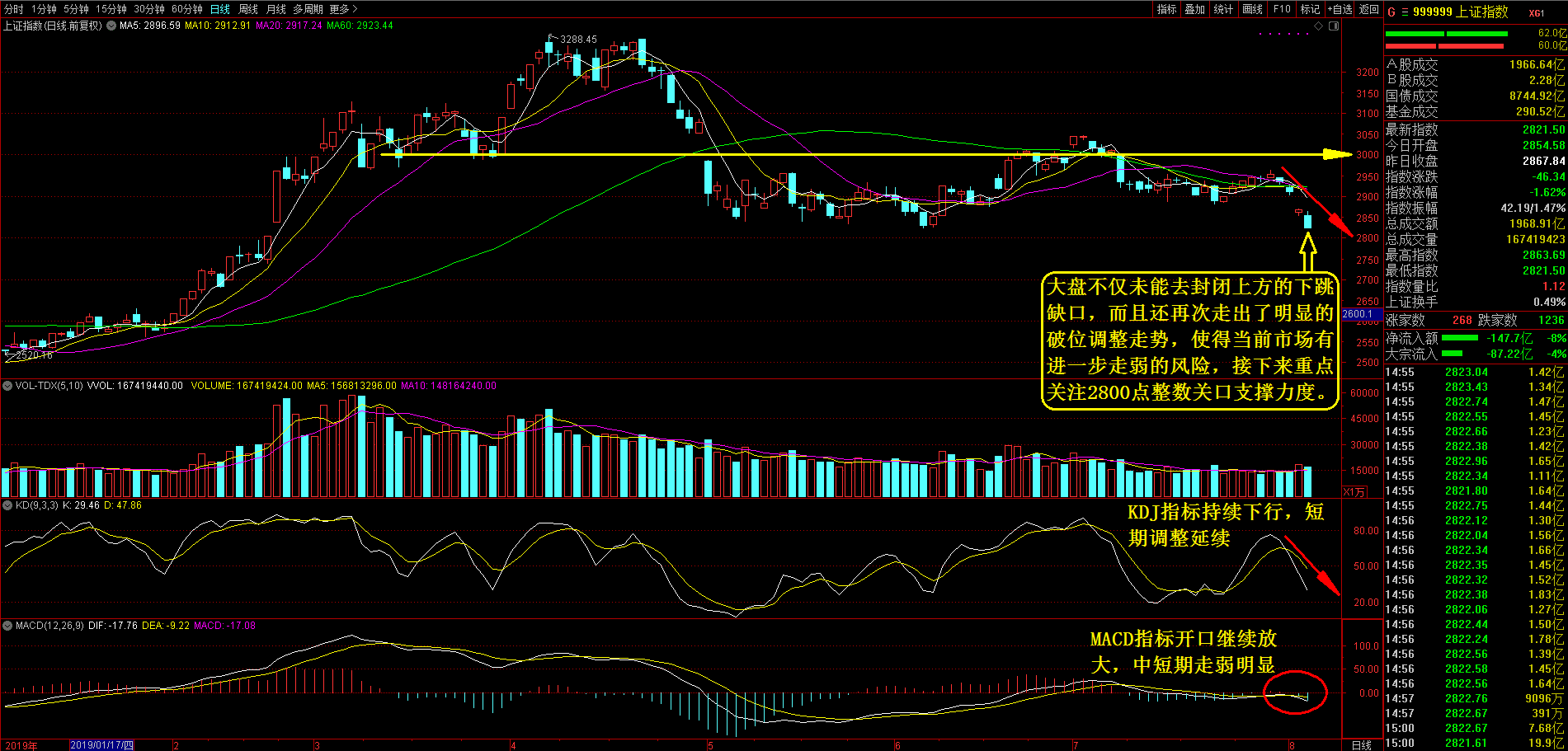Click the MA5: 2896.59 value
This screenshot has width=1568, height=751.
coord(150,26)
